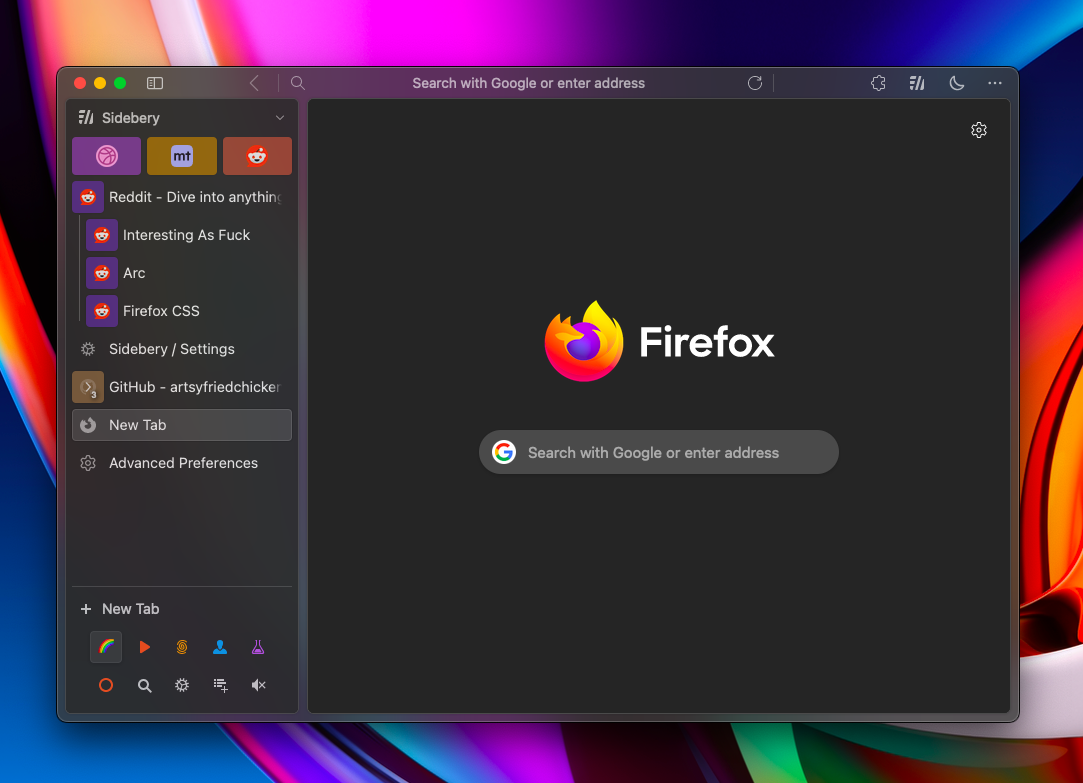
Task: Switch to the red play container panel
Action: pos(144,647)
